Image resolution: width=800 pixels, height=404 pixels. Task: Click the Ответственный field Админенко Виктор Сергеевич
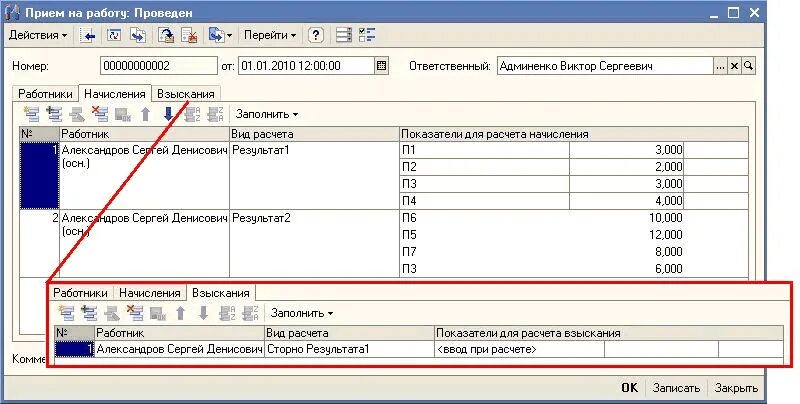coord(605,66)
